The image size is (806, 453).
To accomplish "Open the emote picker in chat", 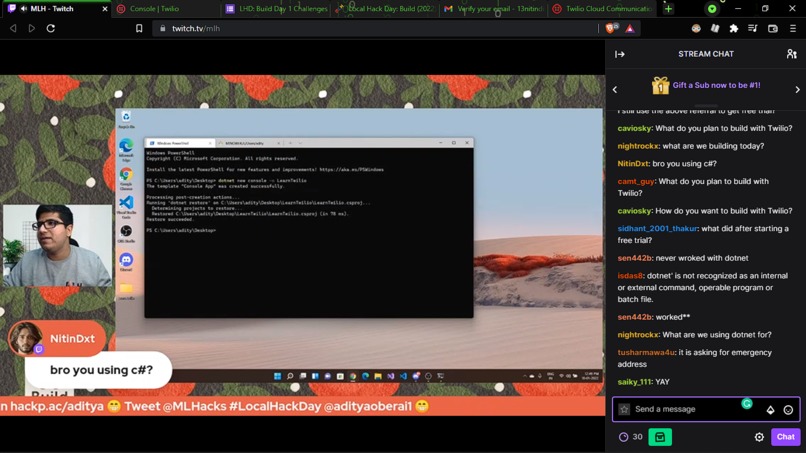I will [x=788, y=410].
